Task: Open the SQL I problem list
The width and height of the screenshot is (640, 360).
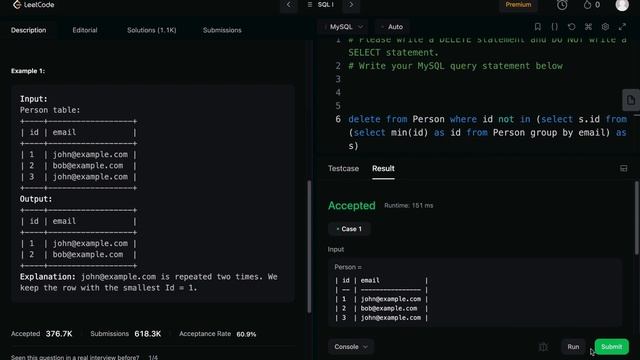Action: [320, 5]
